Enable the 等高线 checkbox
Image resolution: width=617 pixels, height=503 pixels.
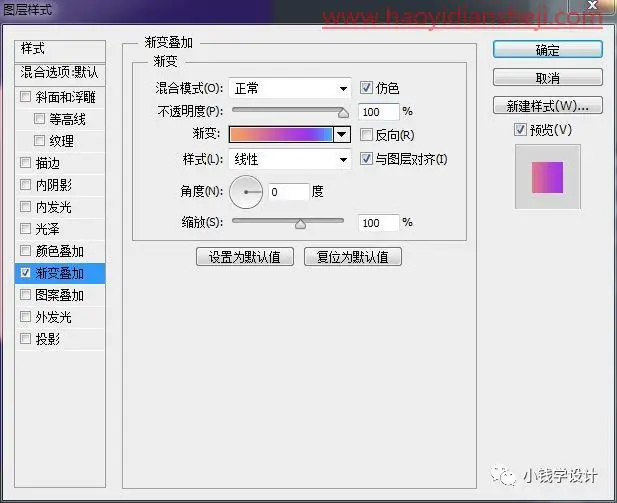39,118
